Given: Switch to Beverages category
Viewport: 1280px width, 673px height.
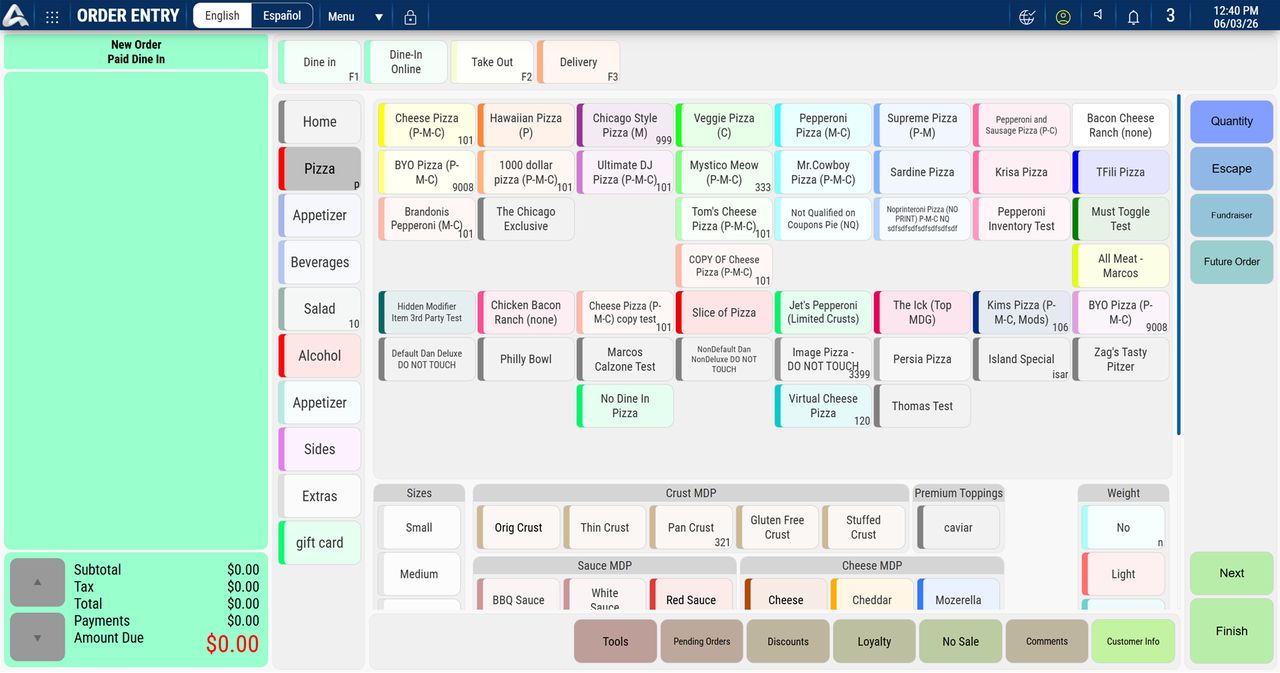Looking at the screenshot, I should pyautogui.click(x=319, y=262).
